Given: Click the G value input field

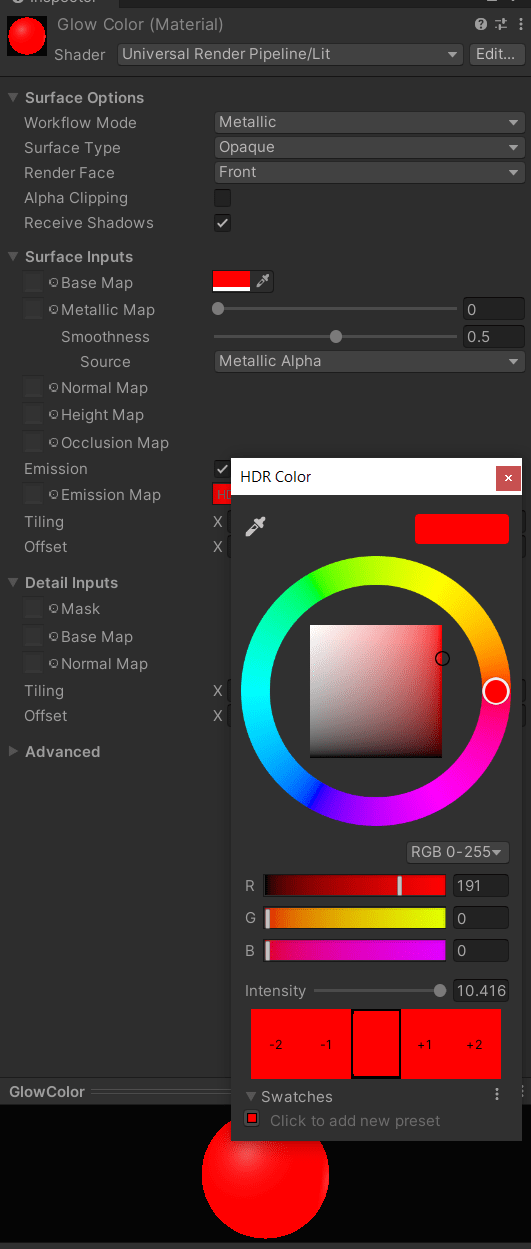Looking at the screenshot, I should click(481, 918).
